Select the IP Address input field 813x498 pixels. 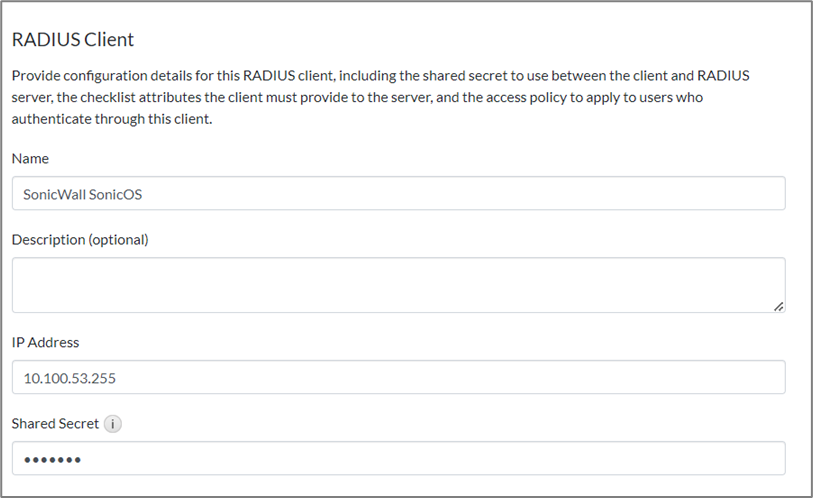[398, 377]
